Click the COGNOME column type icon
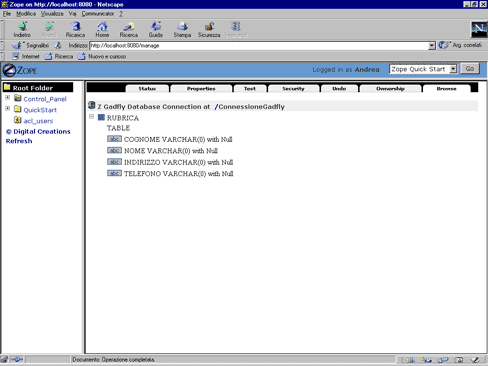 [x=114, y=139]
